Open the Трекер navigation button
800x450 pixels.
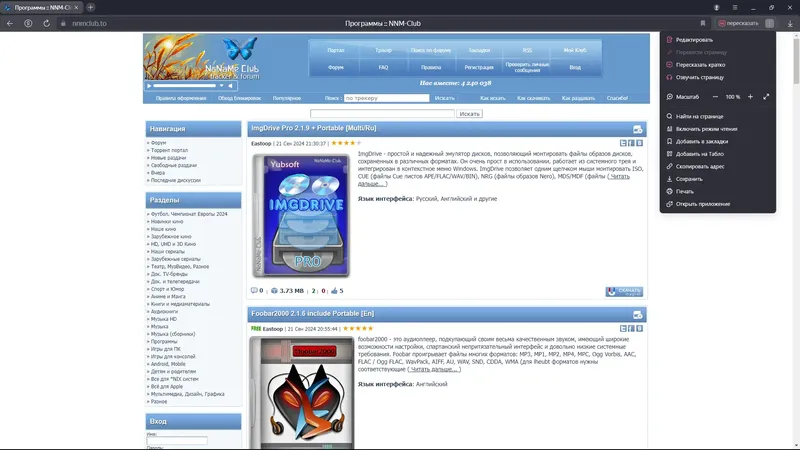(383, 50)
